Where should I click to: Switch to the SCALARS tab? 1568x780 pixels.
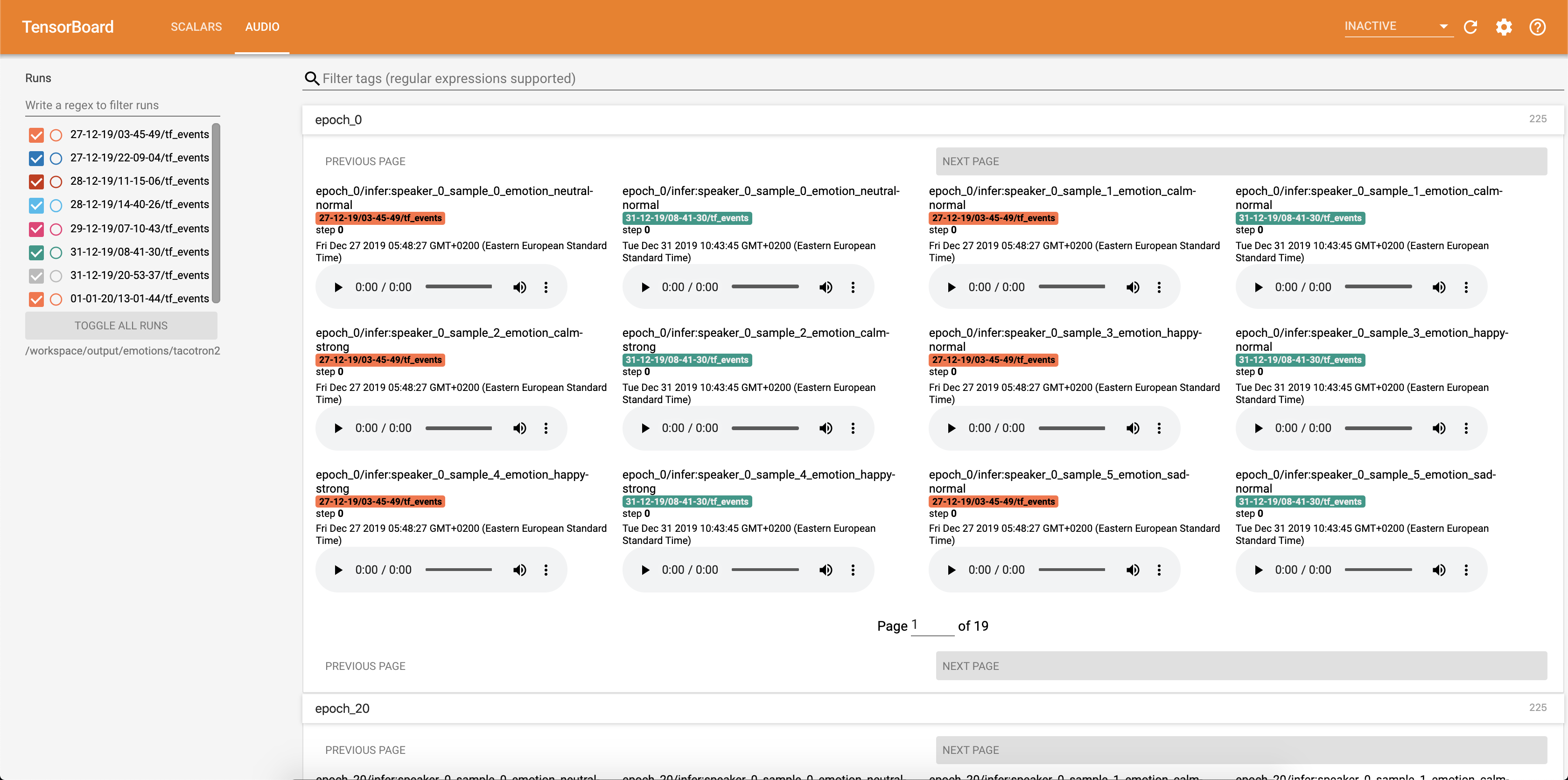click(196, 27)
